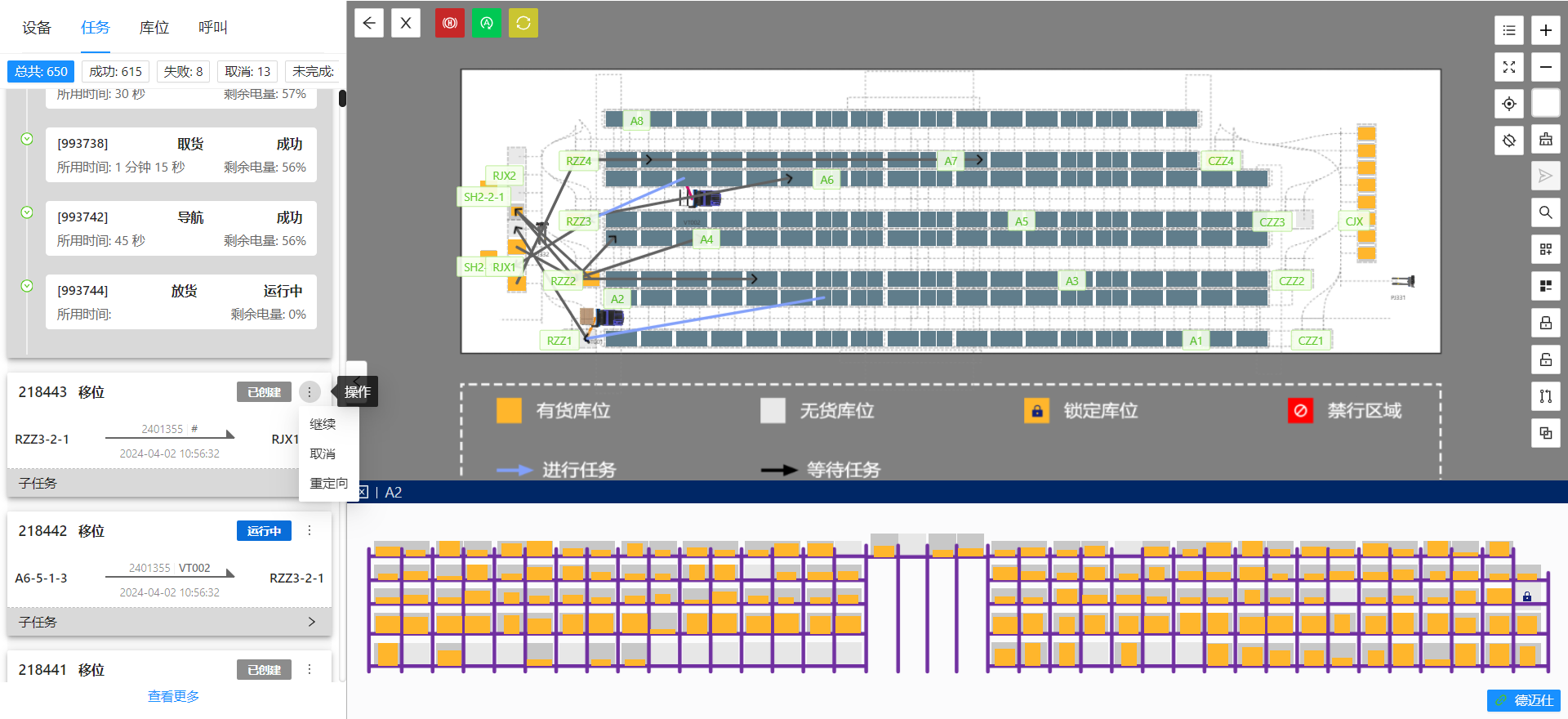Image resolution: width=1568 pixels, height=719 pixels.
Task: Select 重定向 from the action menu
Action: 329,483
